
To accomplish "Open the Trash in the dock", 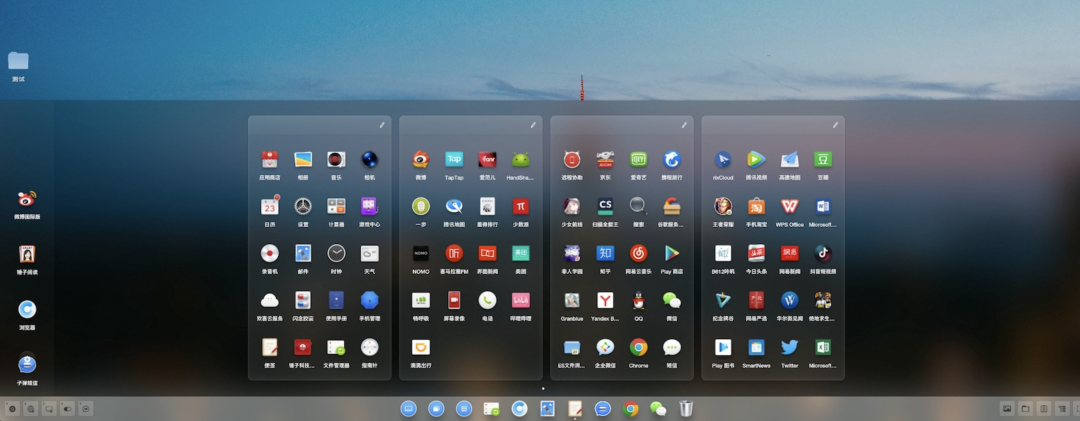I will coord(686,409).
